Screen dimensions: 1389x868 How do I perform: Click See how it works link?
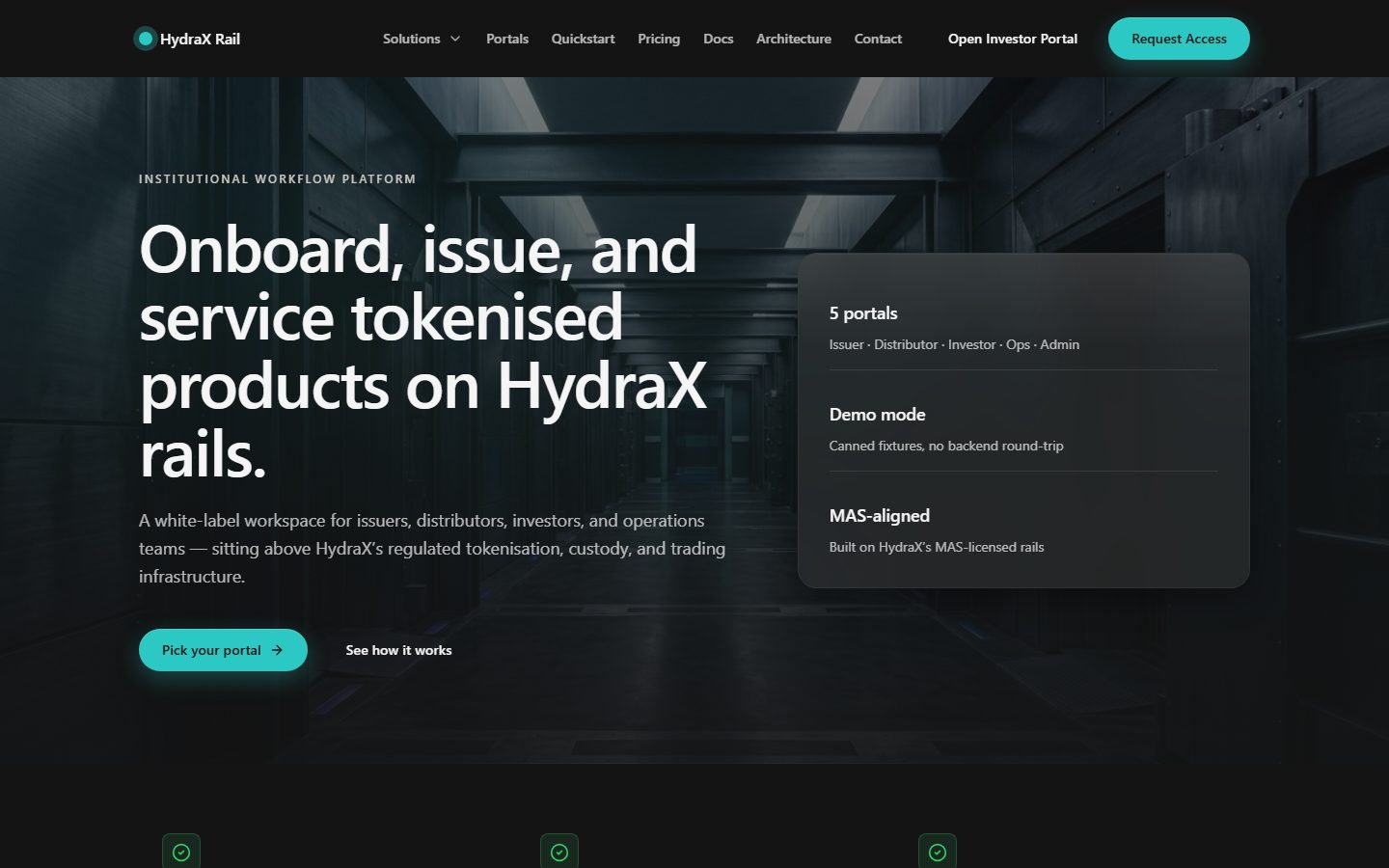tap(398, 650)
